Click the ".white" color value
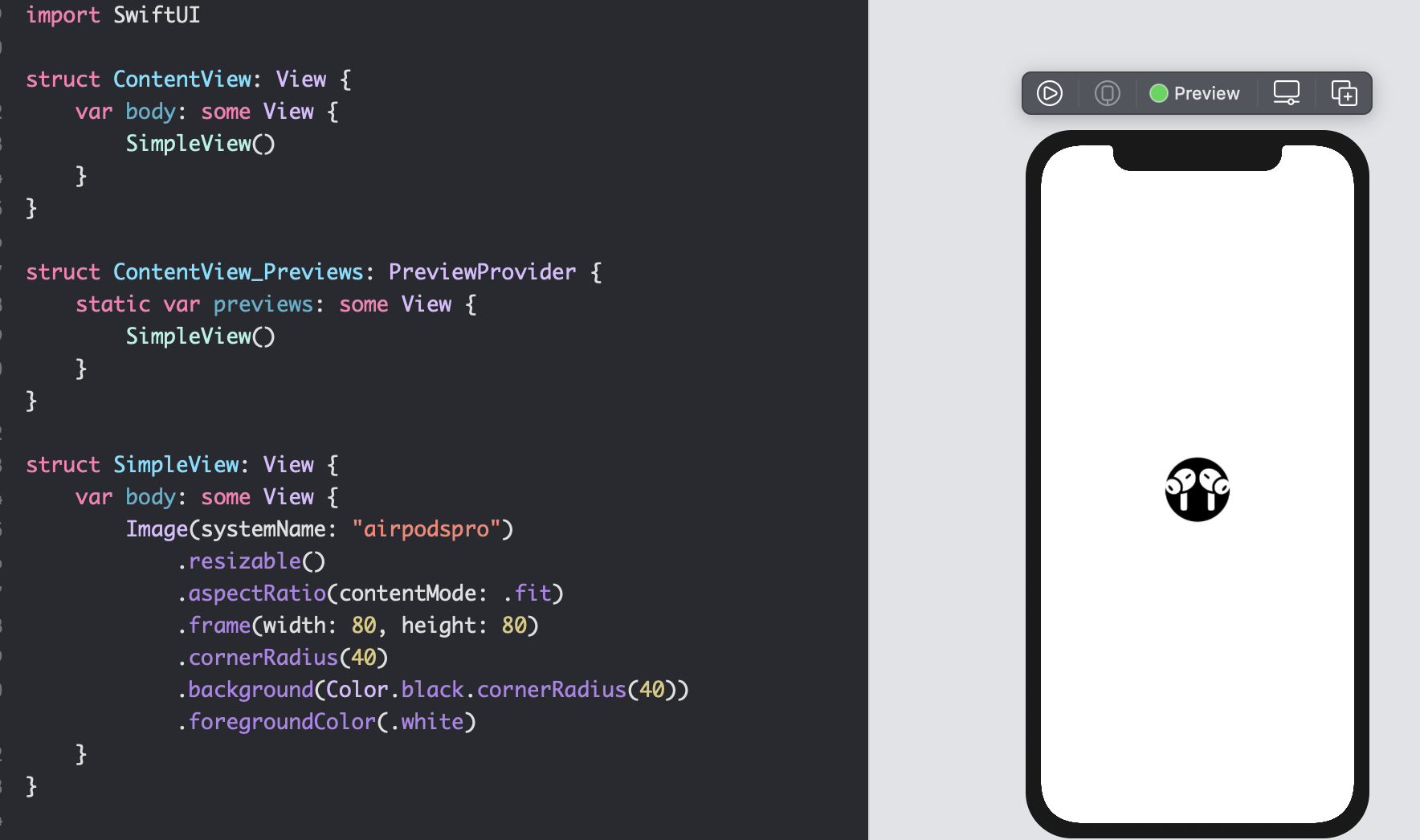The image size is (1420, 840). click(426, 722)
